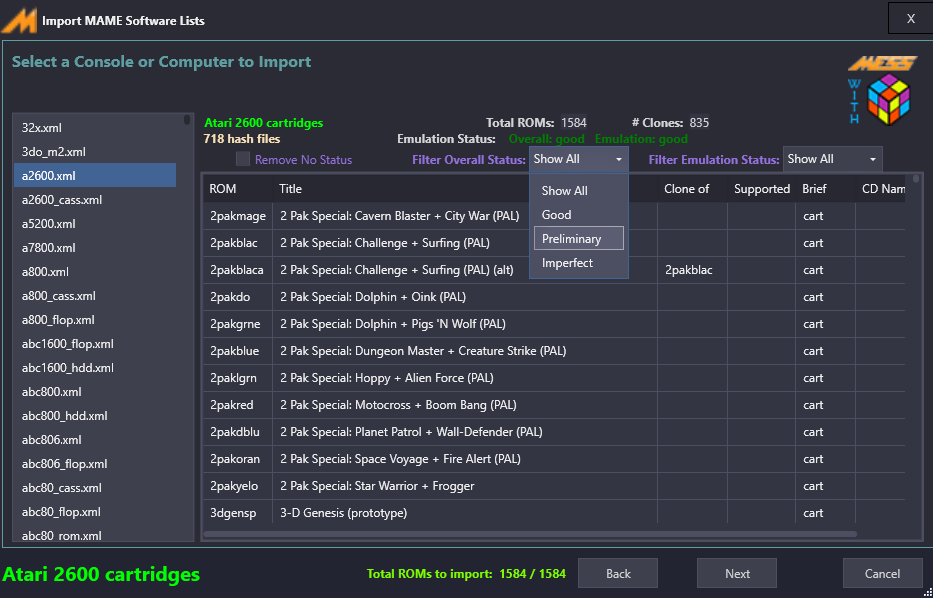The image size is (933, 598).
Task: Select abc806_flop.xml in the list
Action: tap(95, 464)
